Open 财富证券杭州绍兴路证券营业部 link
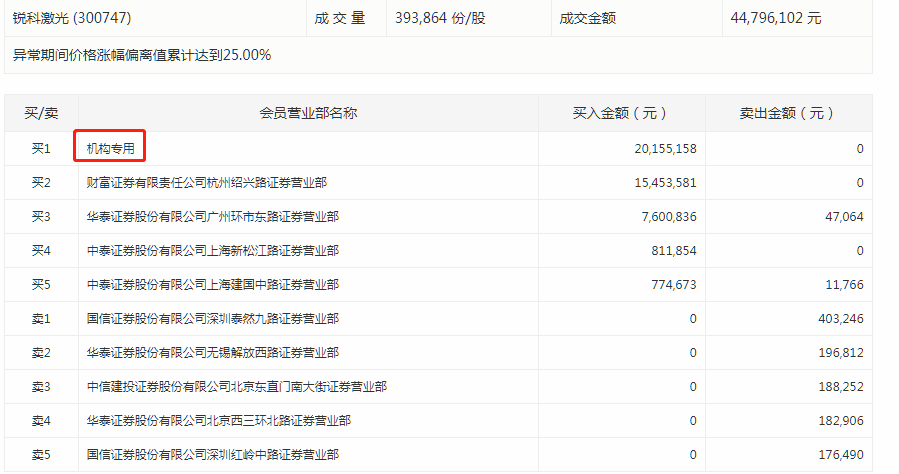The image size is (899, 474). pos(206,183)
